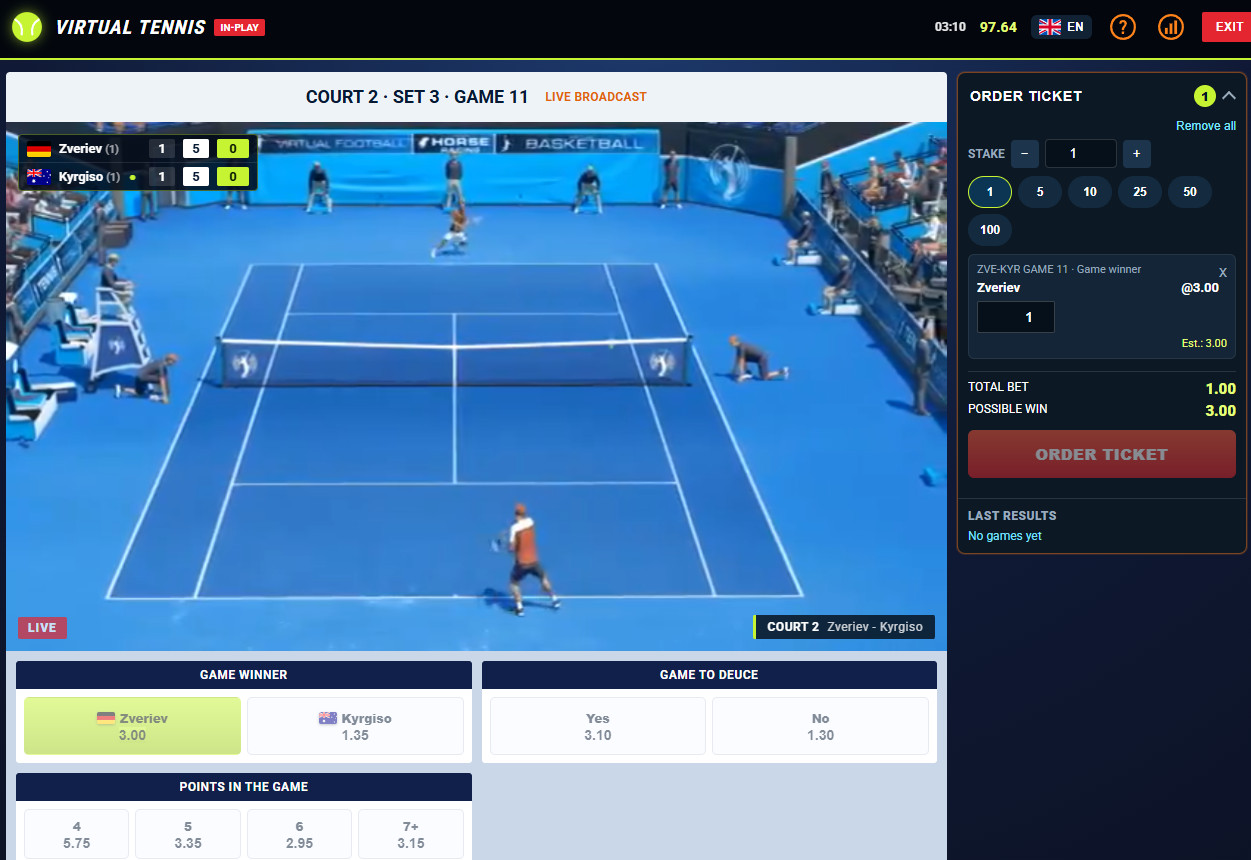
Task: Decrease stake with minus button
Action: pyautogui.click(x=1024, y=154)
